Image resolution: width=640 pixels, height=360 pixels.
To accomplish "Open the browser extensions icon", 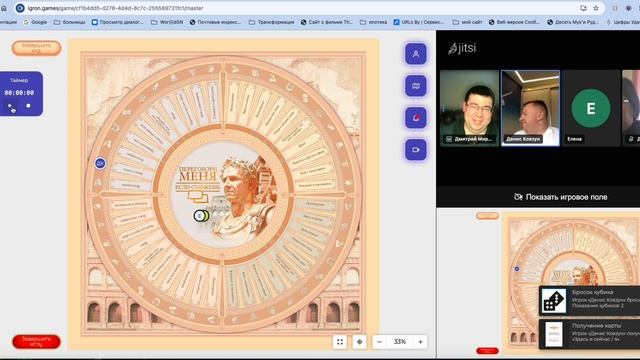I will (x=615, y=8).
